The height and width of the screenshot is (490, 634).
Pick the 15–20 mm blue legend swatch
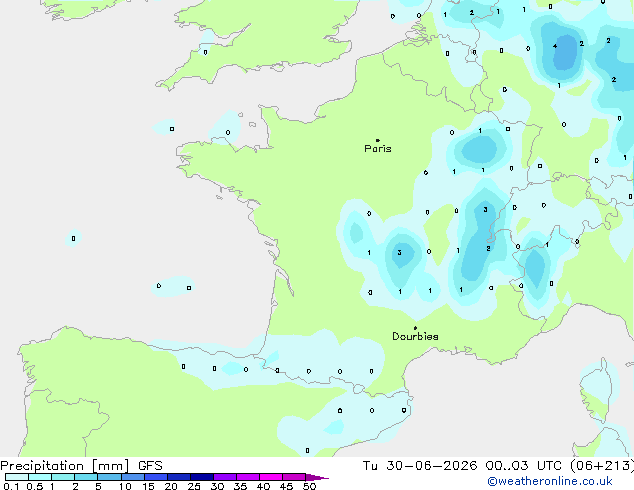[x=156, y=477]
